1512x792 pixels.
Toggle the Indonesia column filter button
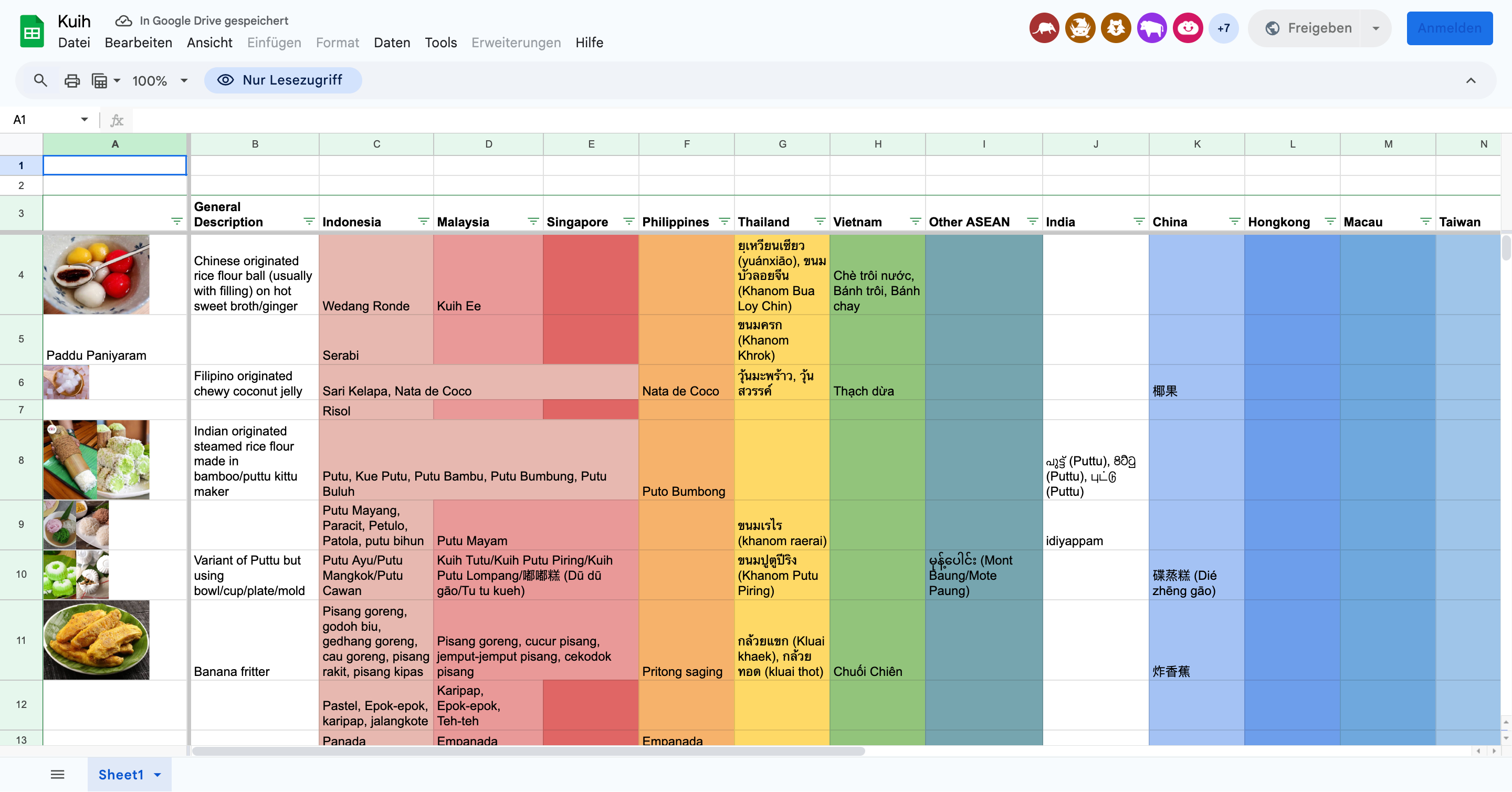[x=423, y=221]
